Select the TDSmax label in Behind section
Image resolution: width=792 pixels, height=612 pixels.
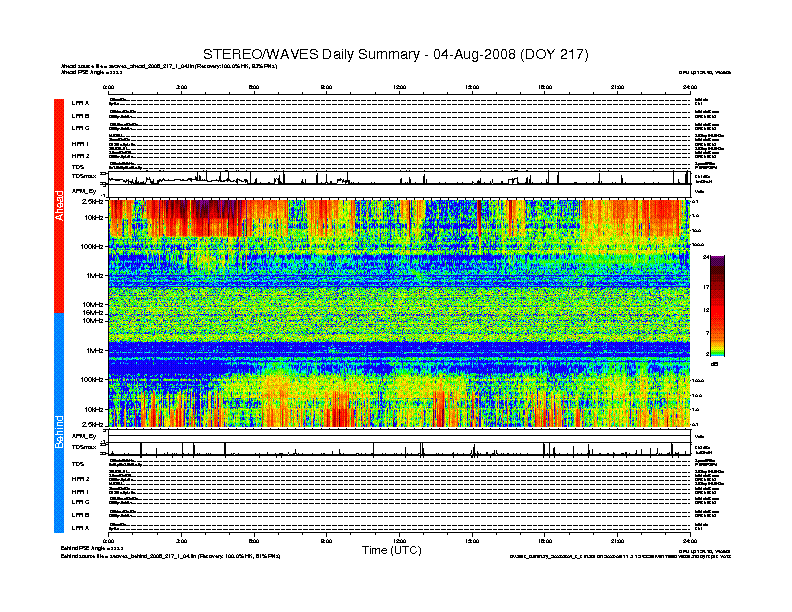tap(84, 447)
